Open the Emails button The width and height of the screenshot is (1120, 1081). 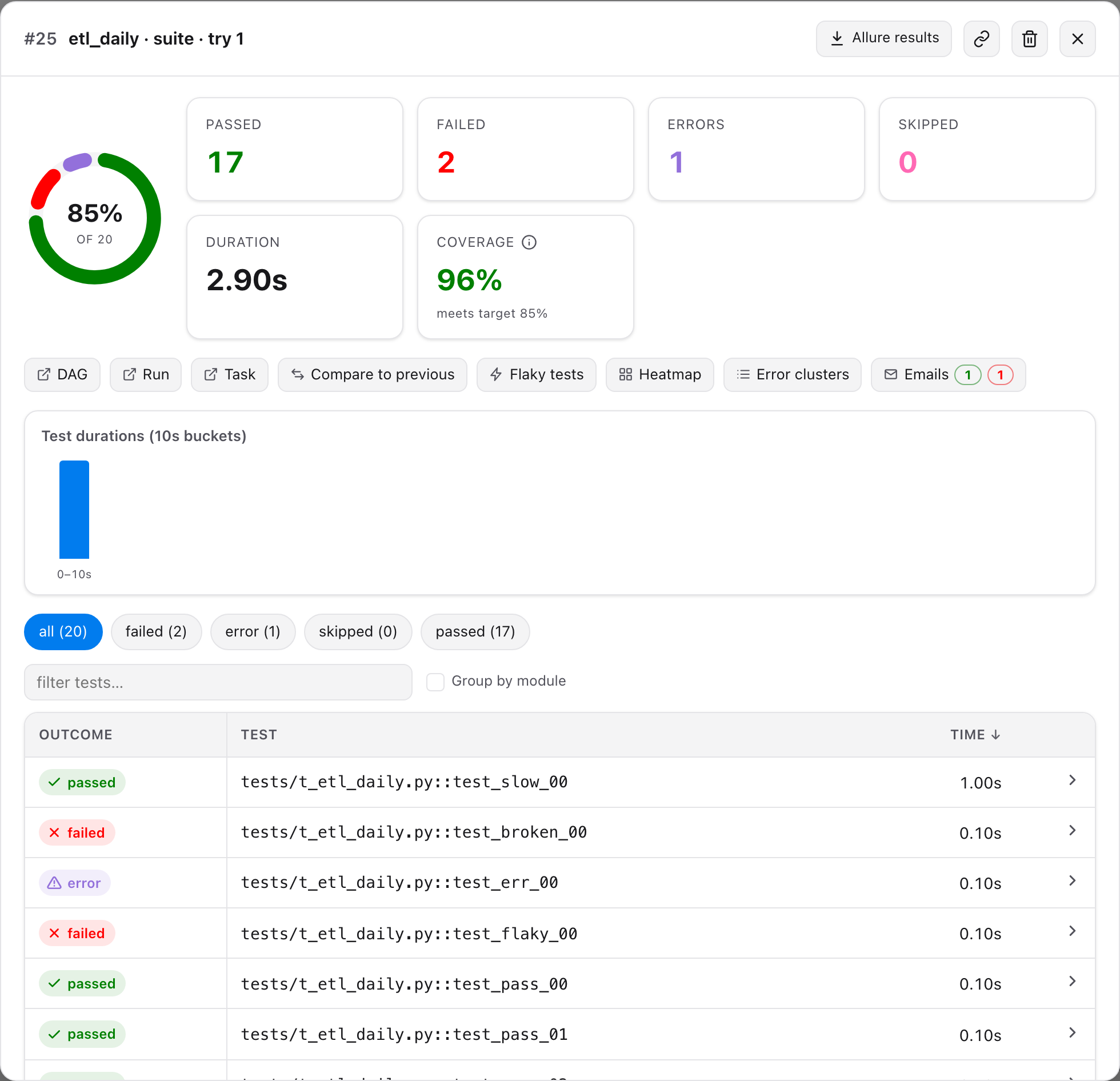tap(949, 375)
